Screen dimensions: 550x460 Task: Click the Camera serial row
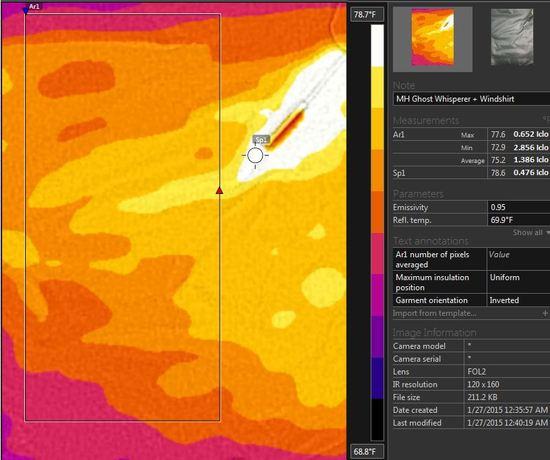(x=471, y=359)
